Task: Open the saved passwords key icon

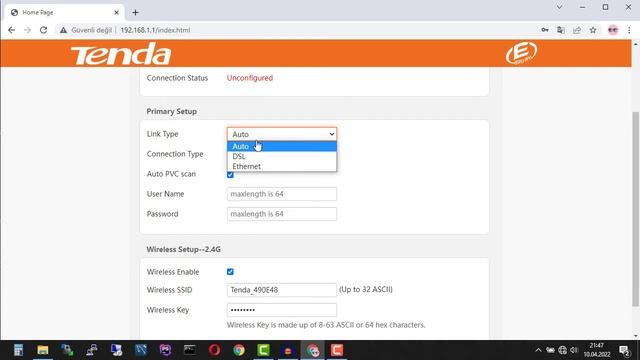Action: (545, 30)
